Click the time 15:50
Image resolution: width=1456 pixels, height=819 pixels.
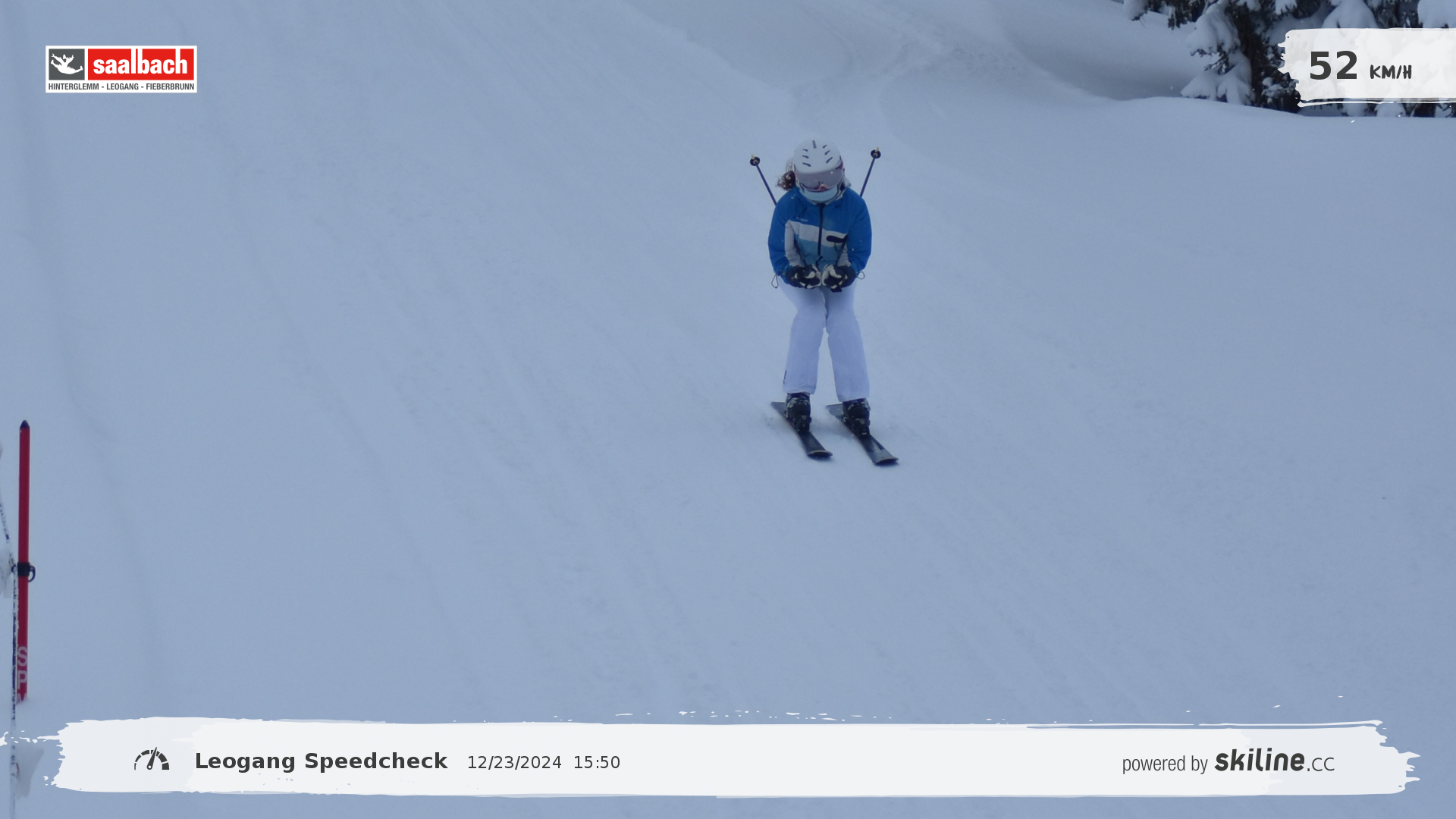coord(597,763)
